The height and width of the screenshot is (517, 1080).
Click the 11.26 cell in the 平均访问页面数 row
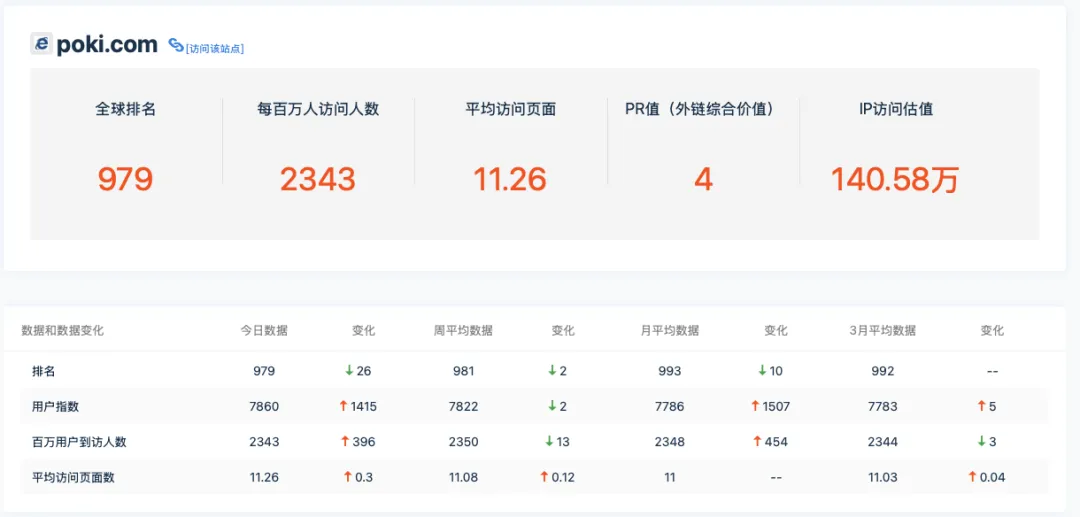264,477
